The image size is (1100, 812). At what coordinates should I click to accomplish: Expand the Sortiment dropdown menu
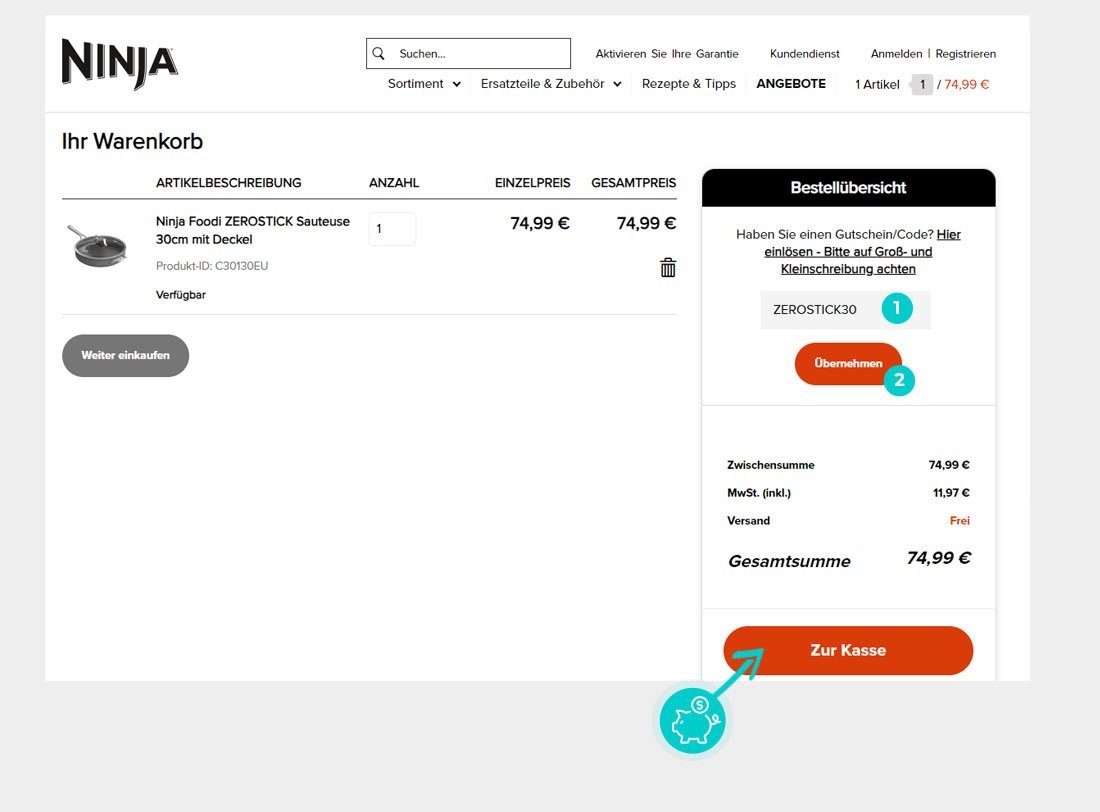pos(424,84)
